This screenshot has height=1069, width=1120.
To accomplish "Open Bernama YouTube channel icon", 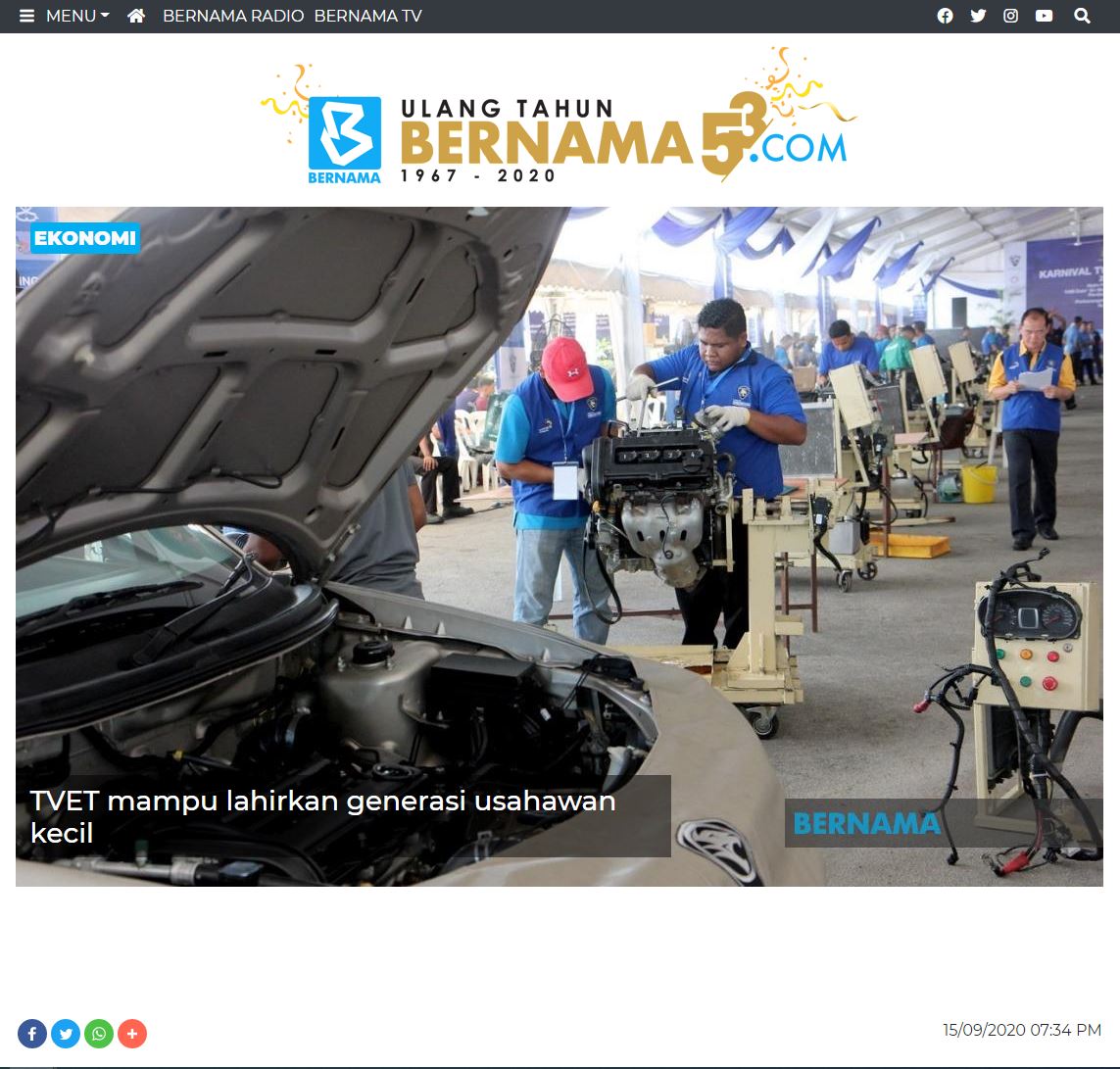I will [x=1044, y=16].
